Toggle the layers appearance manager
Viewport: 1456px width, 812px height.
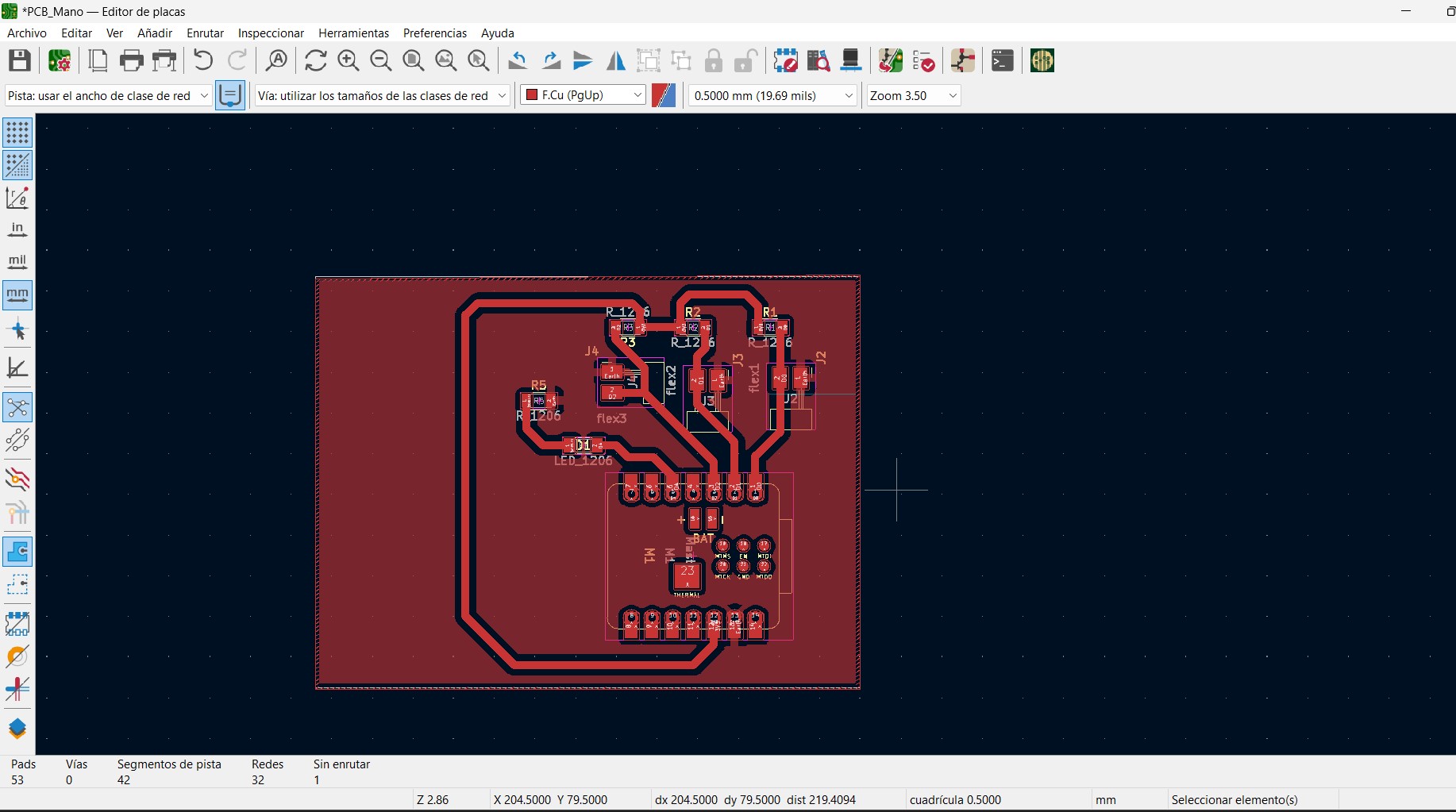(17, 728)
